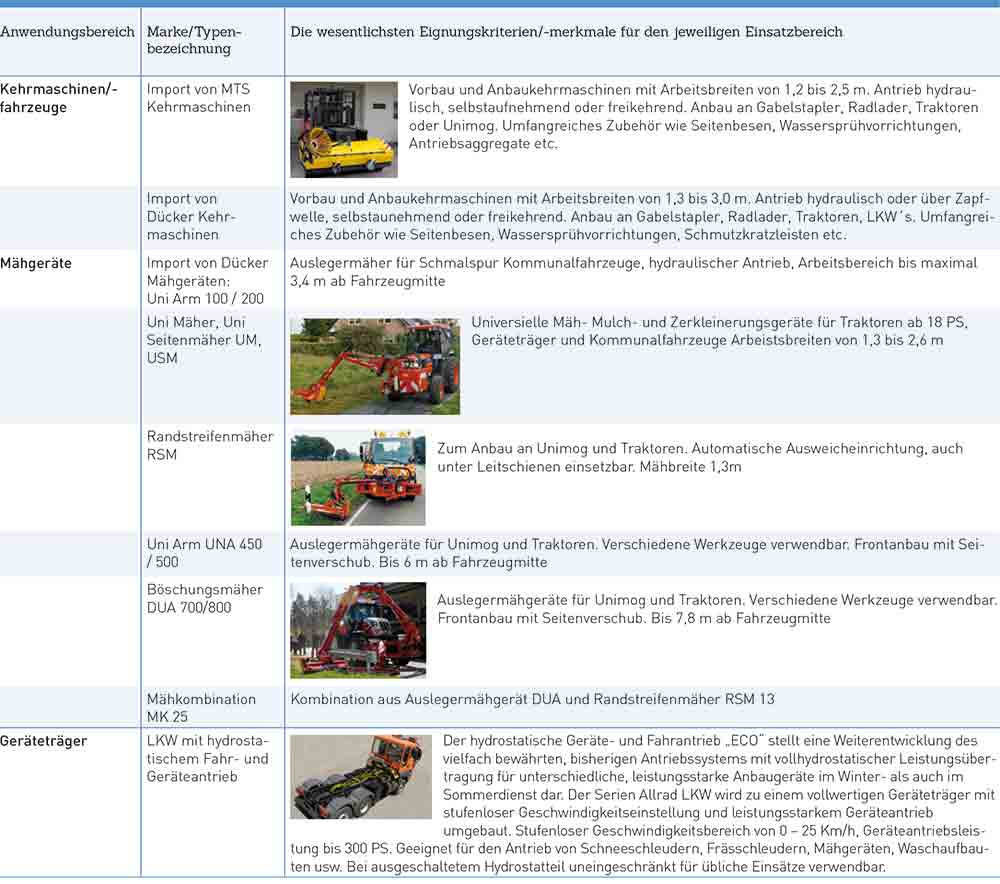Image resolution: width=1000 pixels, height=884 pixels.
Task: Click the Dücker description with 1,3 bis 3,0 m
Action: pos(642,217)
